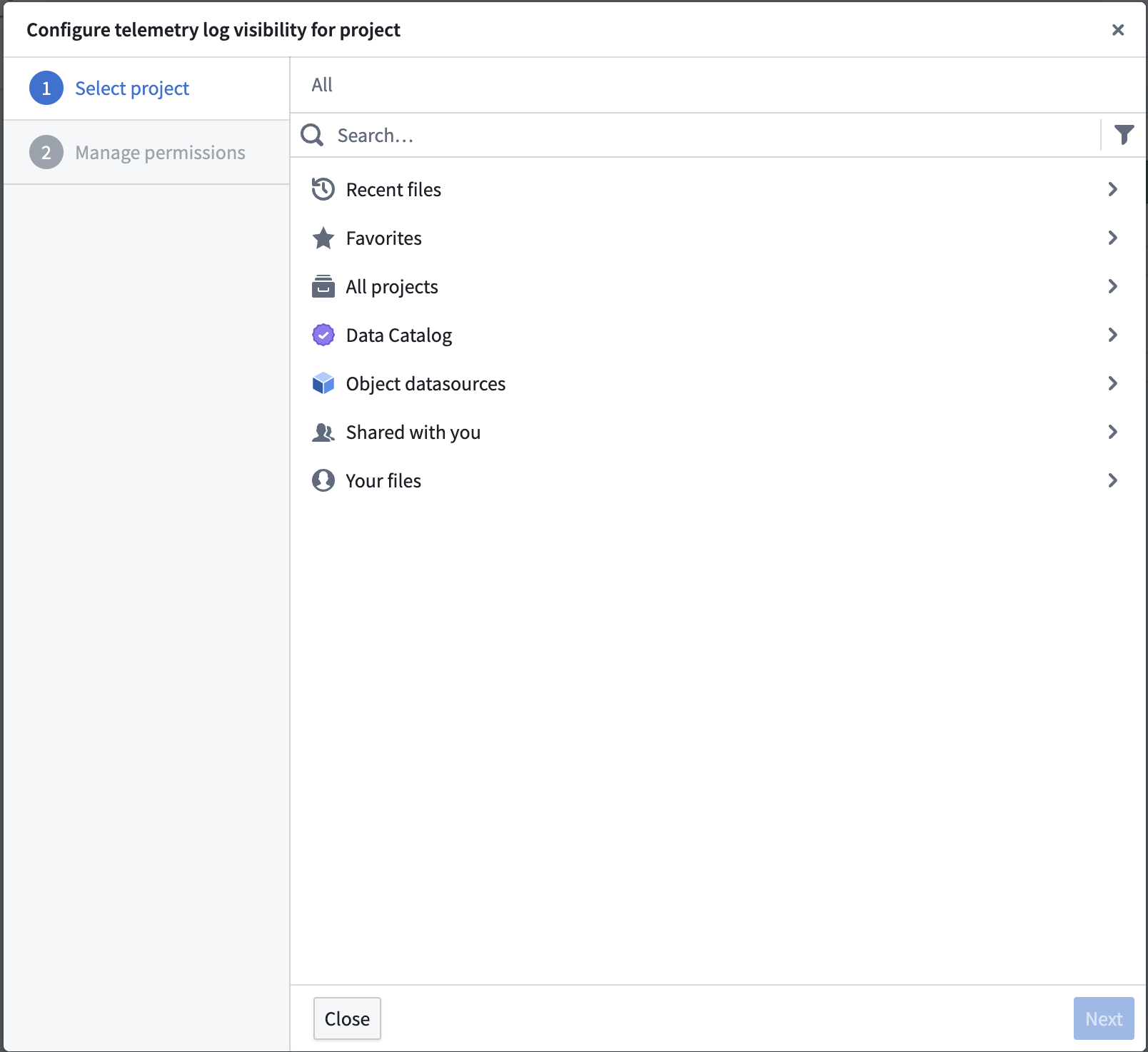Viewport: 1148px width, 1052px height.
Task: Expand Data Catalog via its chevron
Action: (x=1112, y=335)
